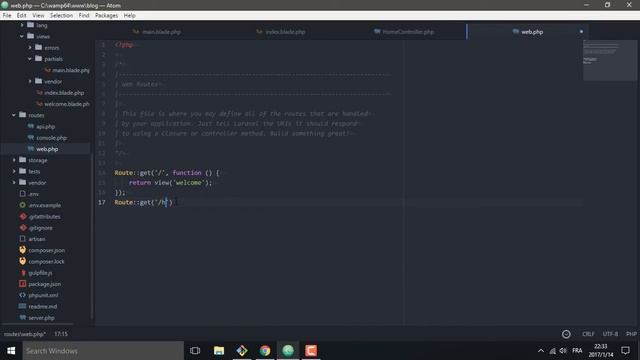The height and width of the screenshot is (360, 640).
Task: Open the Packages menu
Action: pyautogui.click(x=106, y=16)
